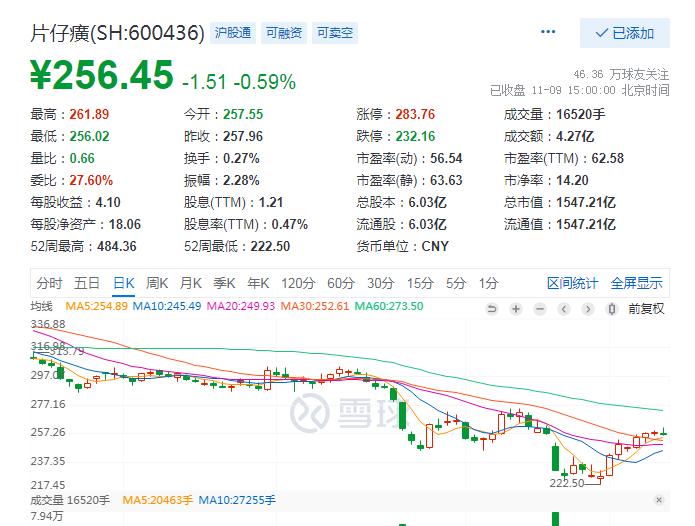Click the 跌停 value 232.16
This screenshot has height=526, width=695.
click(x=415, y=136)
